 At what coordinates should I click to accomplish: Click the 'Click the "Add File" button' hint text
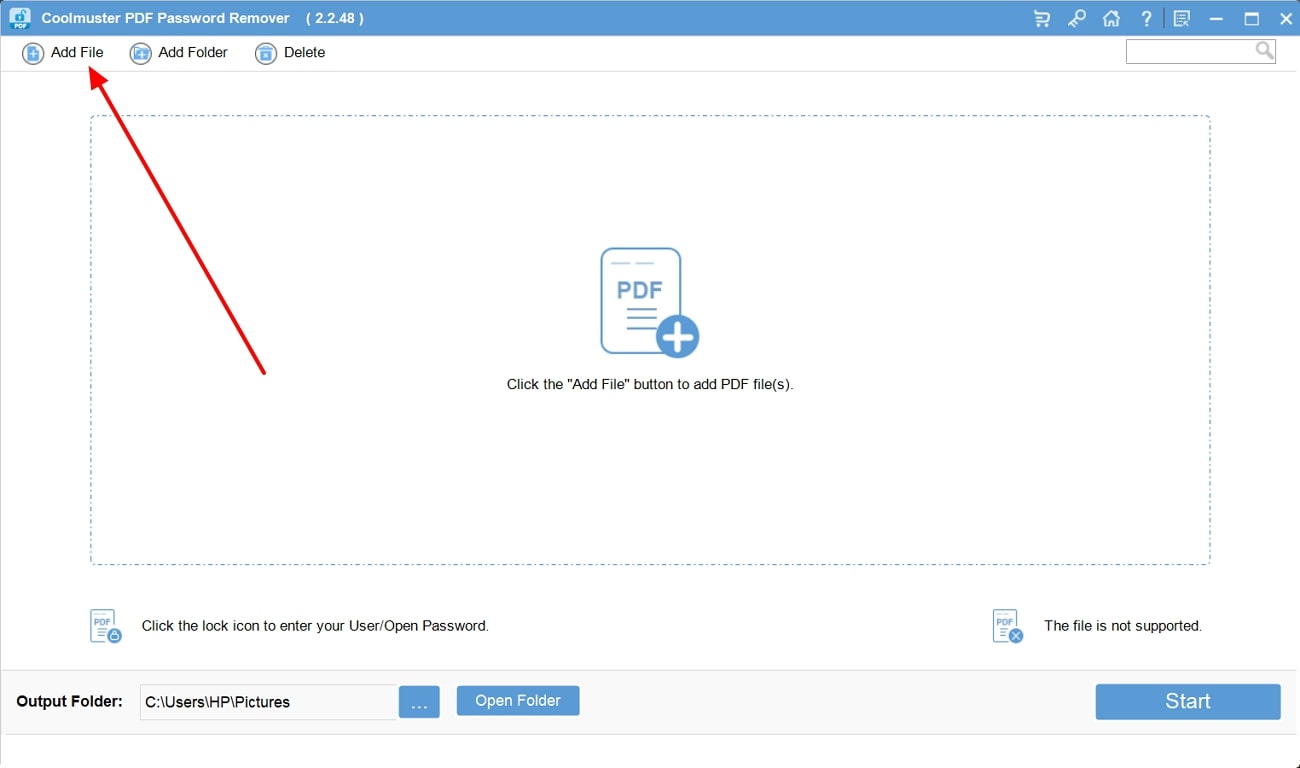click(650, 384)
